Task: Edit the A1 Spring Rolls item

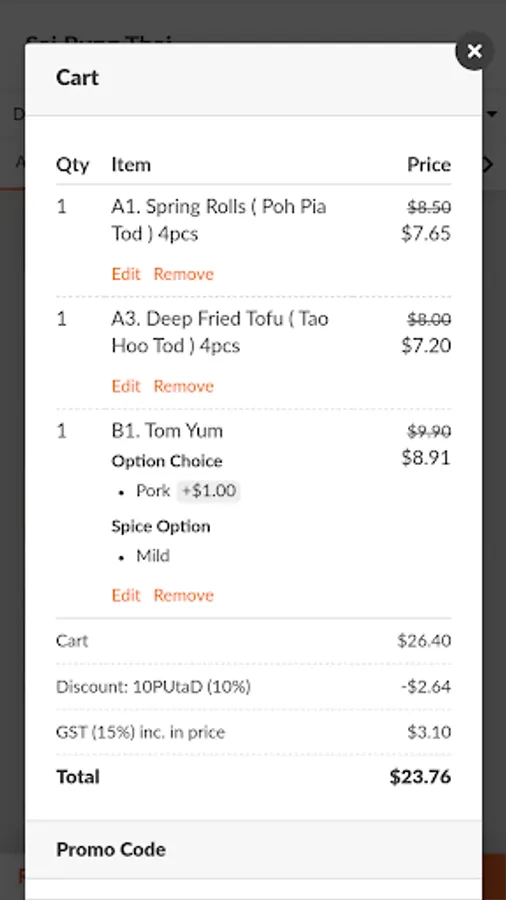Action: (x=126, y=274)
